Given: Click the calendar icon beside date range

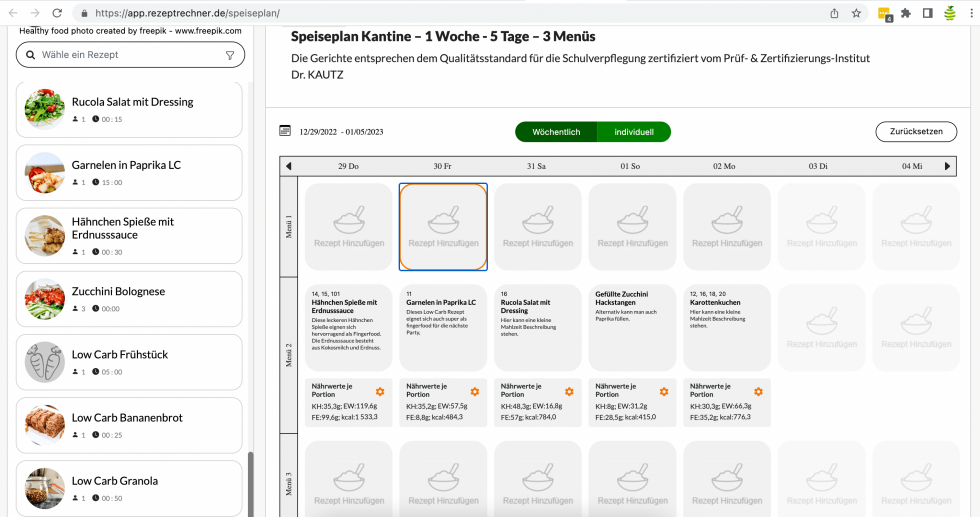Looking at the screenshot, I should [285, 131].
